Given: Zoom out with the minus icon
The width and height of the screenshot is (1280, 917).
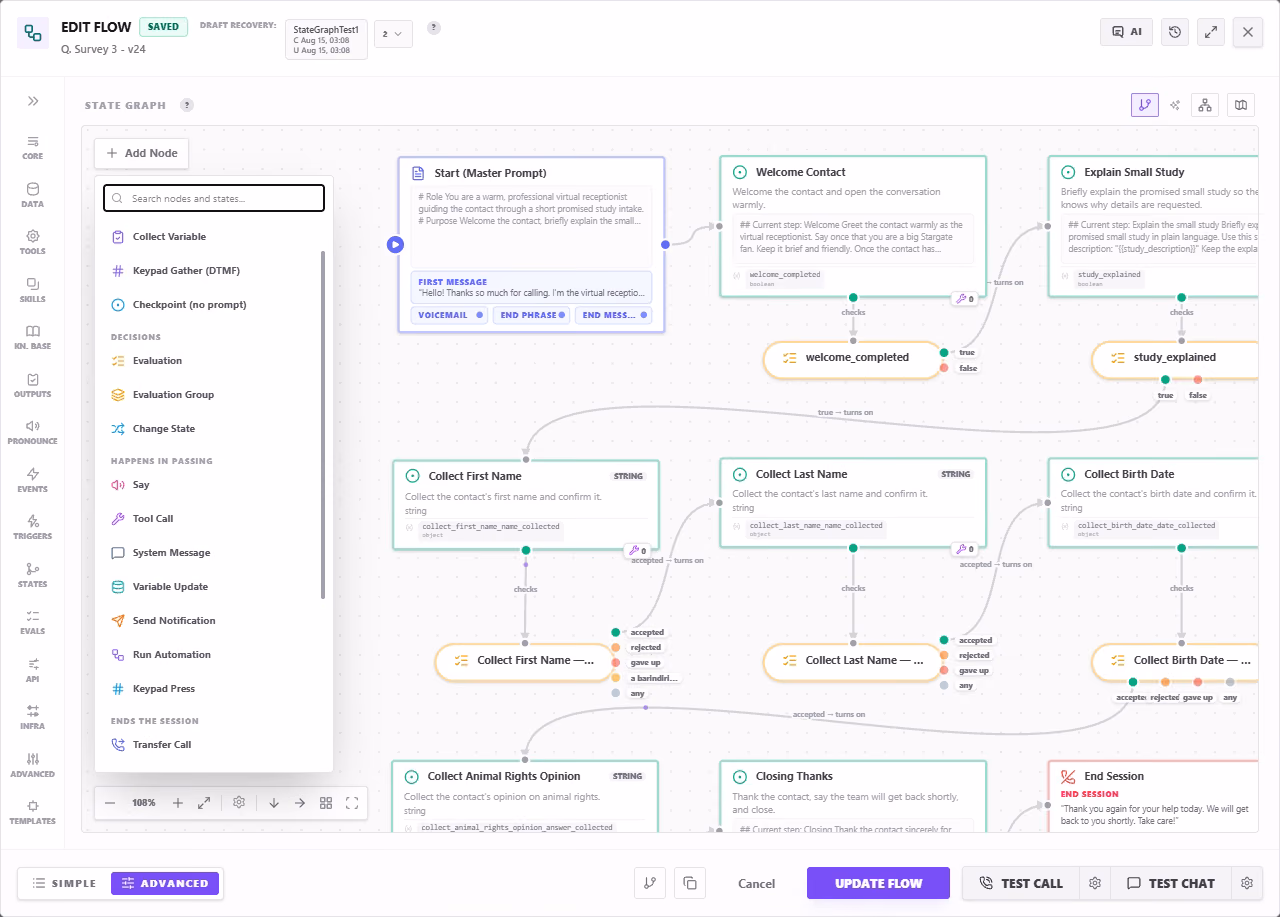Looking at the screenshot, I should [110, 803].
